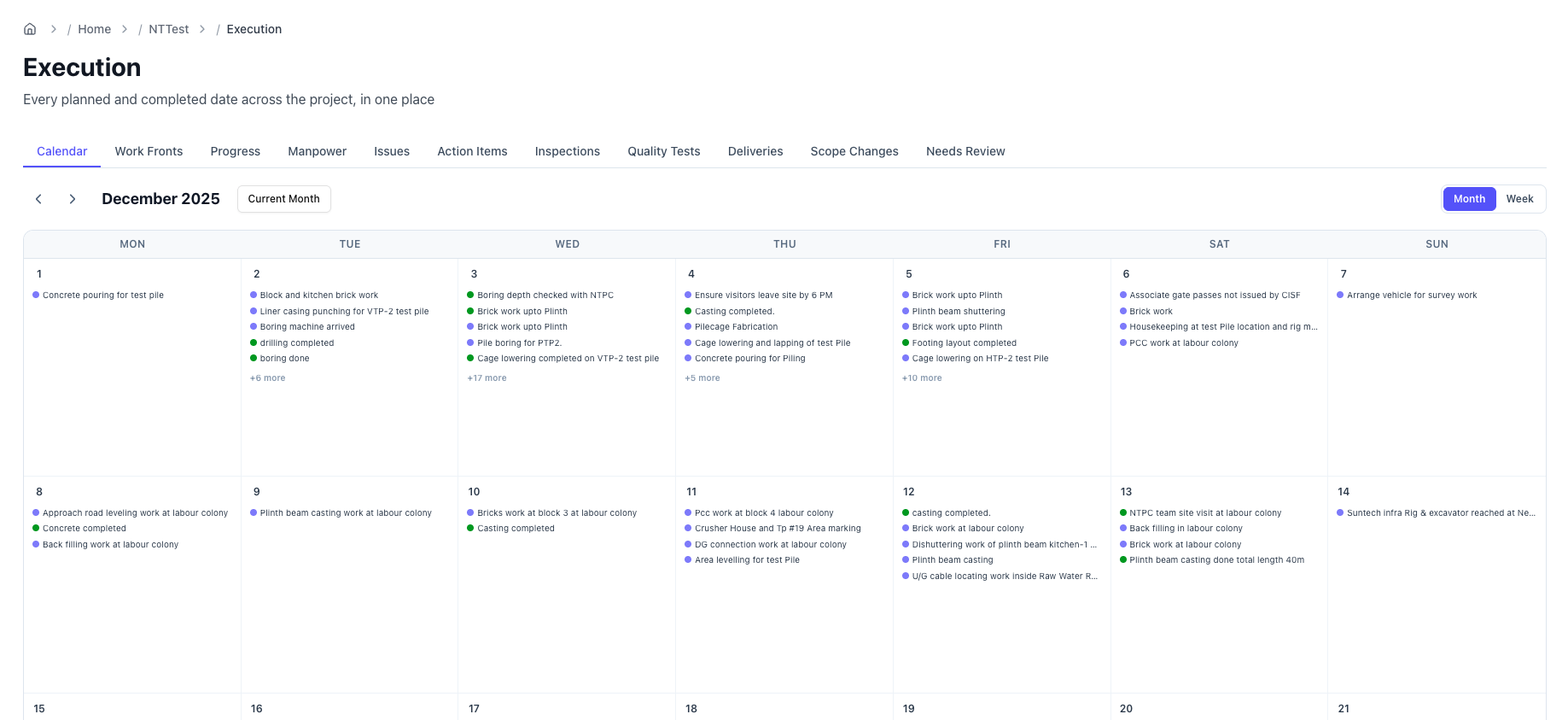Open 'Crusher House and Tp #19 Area marking'
This screenshot has height=720, width=1568.
point(772,529)
